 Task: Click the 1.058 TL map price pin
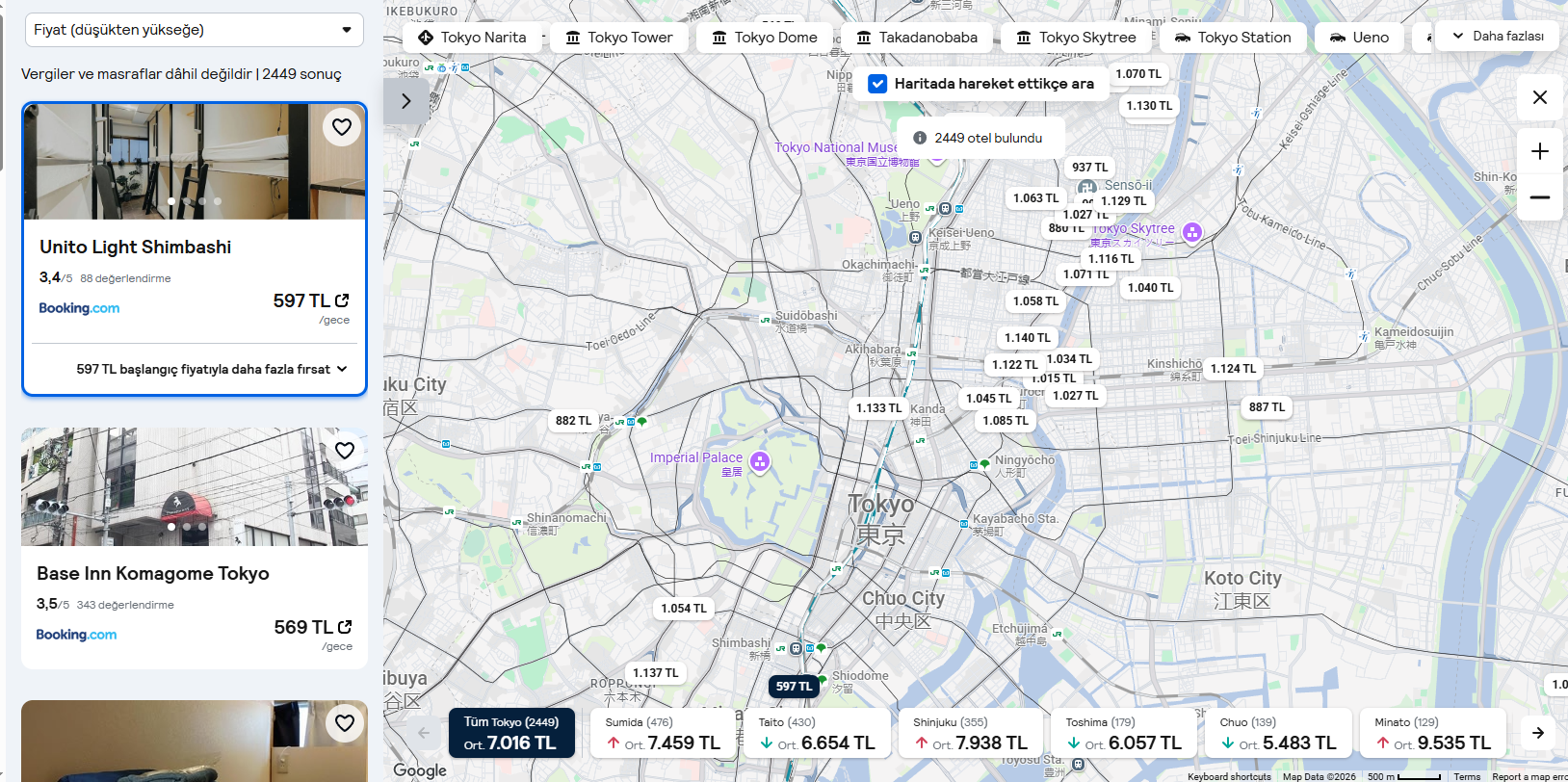pyautogui.click(x=1035, y=300)
